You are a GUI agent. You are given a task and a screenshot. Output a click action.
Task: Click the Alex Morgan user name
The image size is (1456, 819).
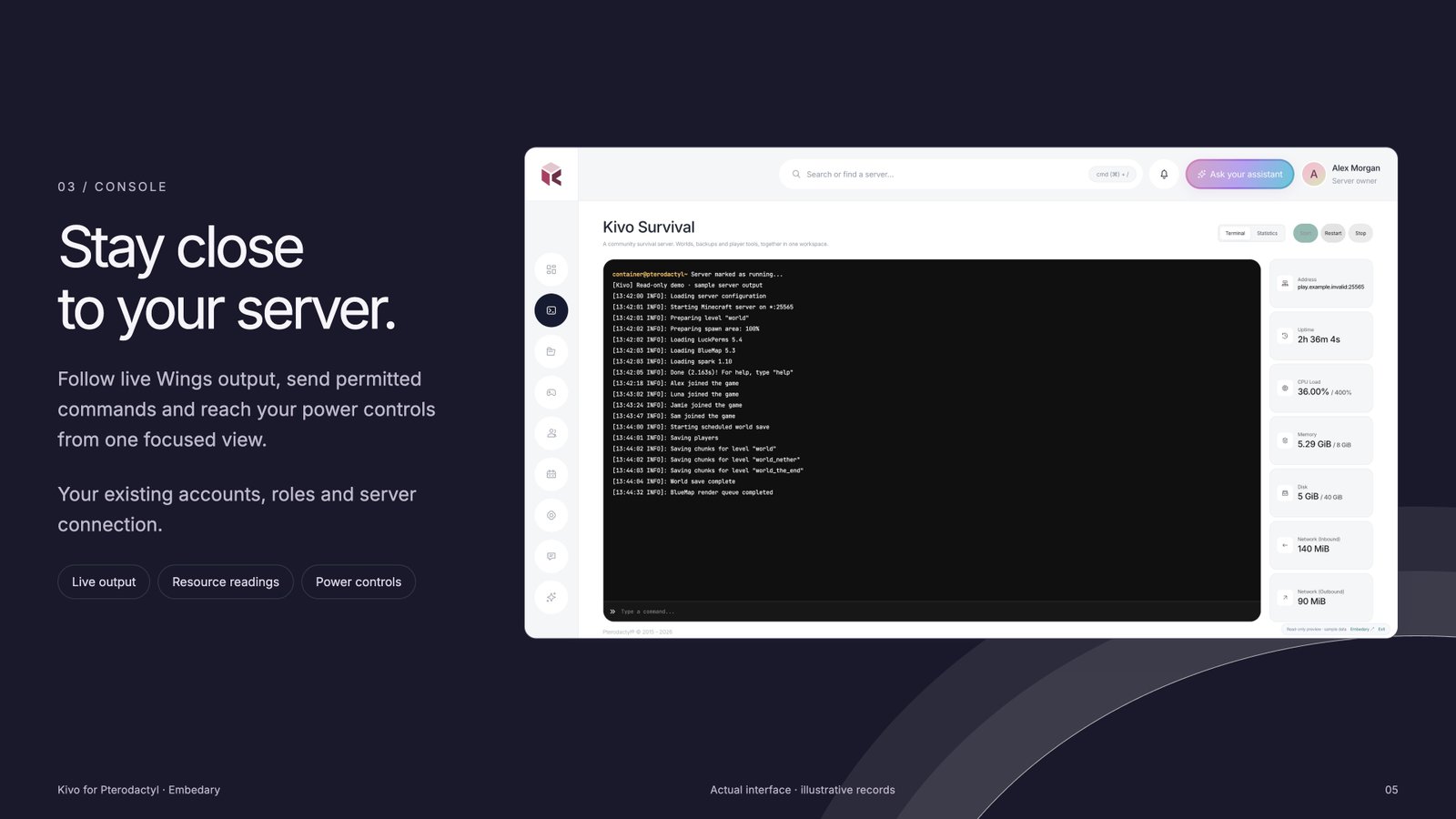(1356, 168)
